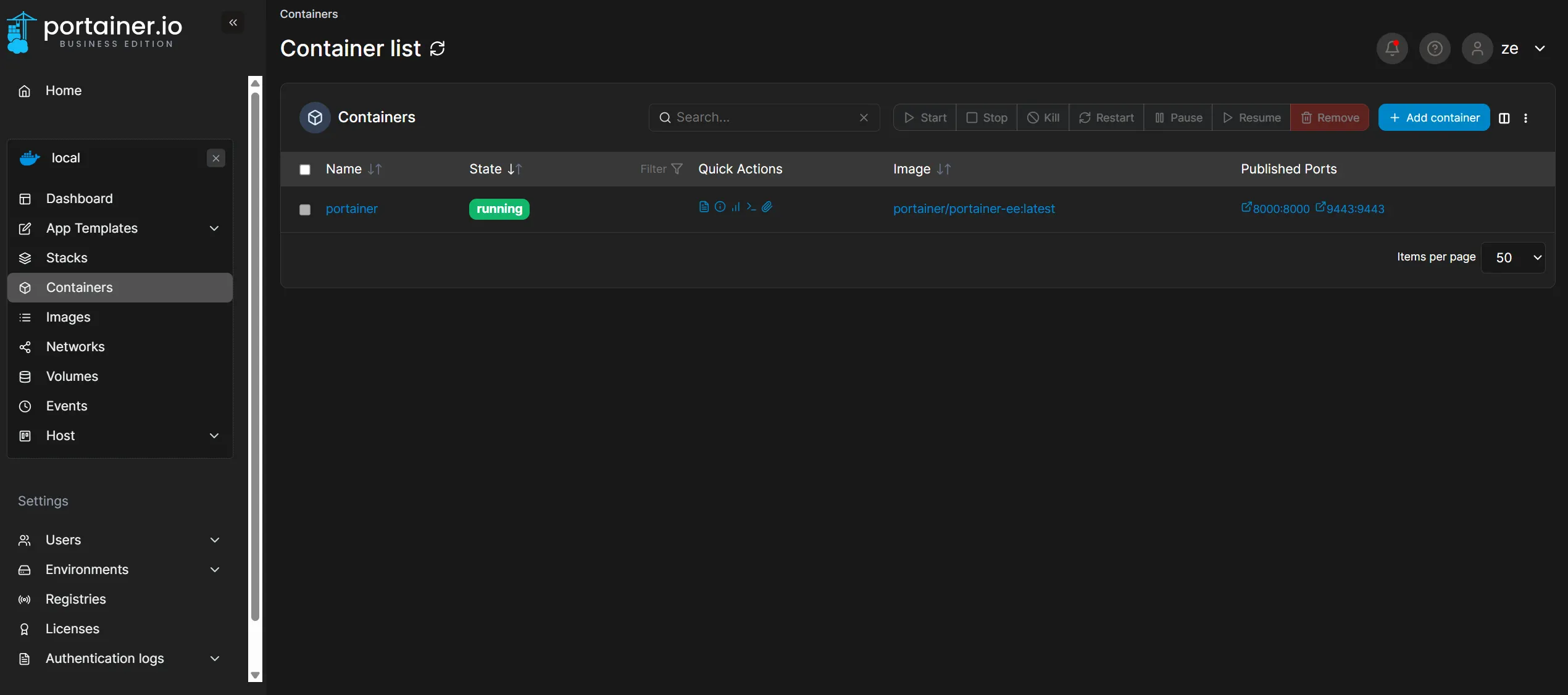Click the Containers box icon in table header

pos(315,117)
